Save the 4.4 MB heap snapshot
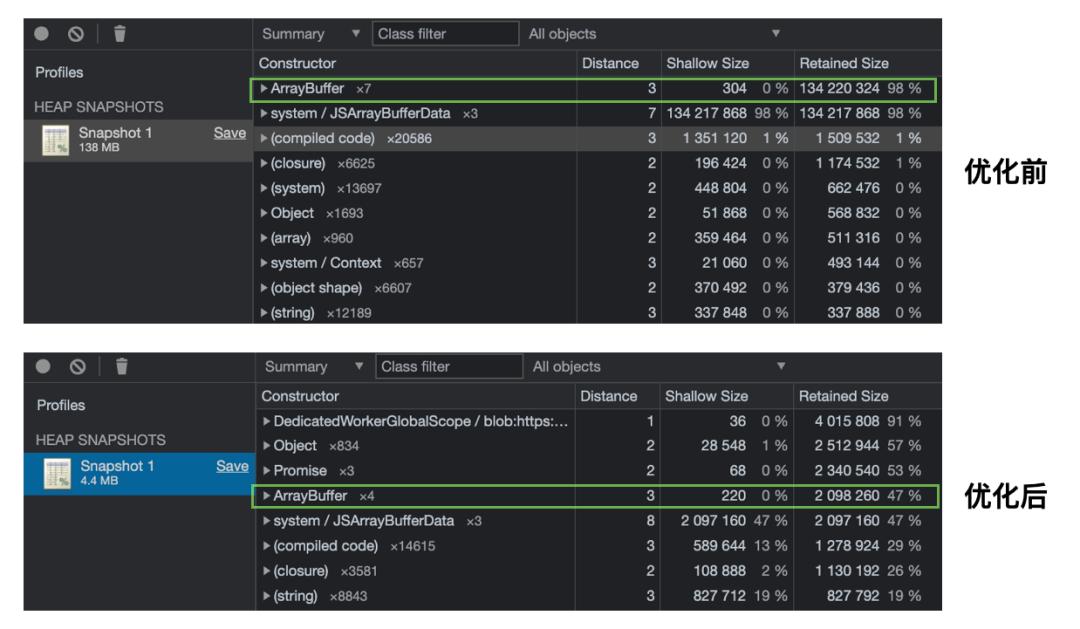 230,466
